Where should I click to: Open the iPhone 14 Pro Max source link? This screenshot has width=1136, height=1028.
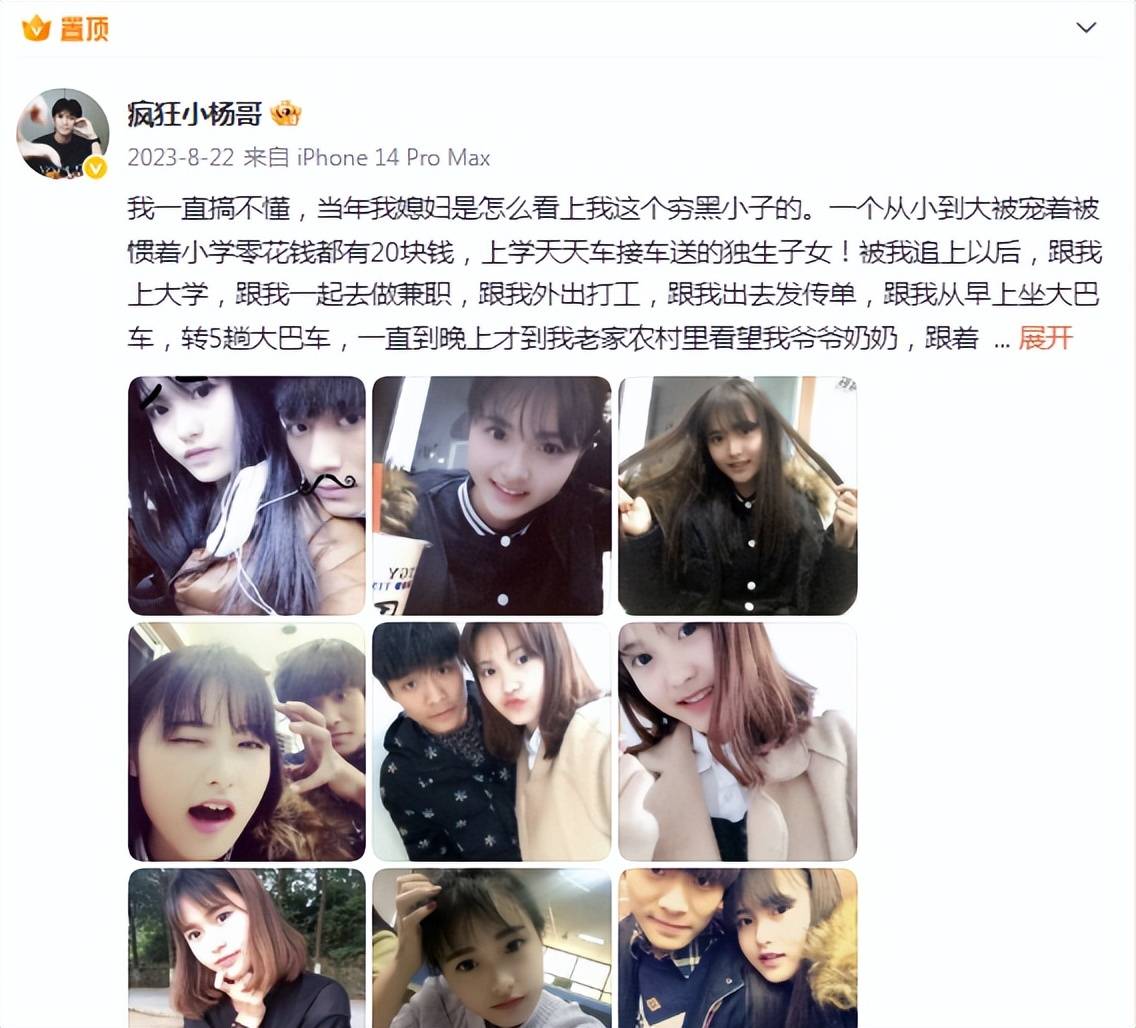coord(393,157)
